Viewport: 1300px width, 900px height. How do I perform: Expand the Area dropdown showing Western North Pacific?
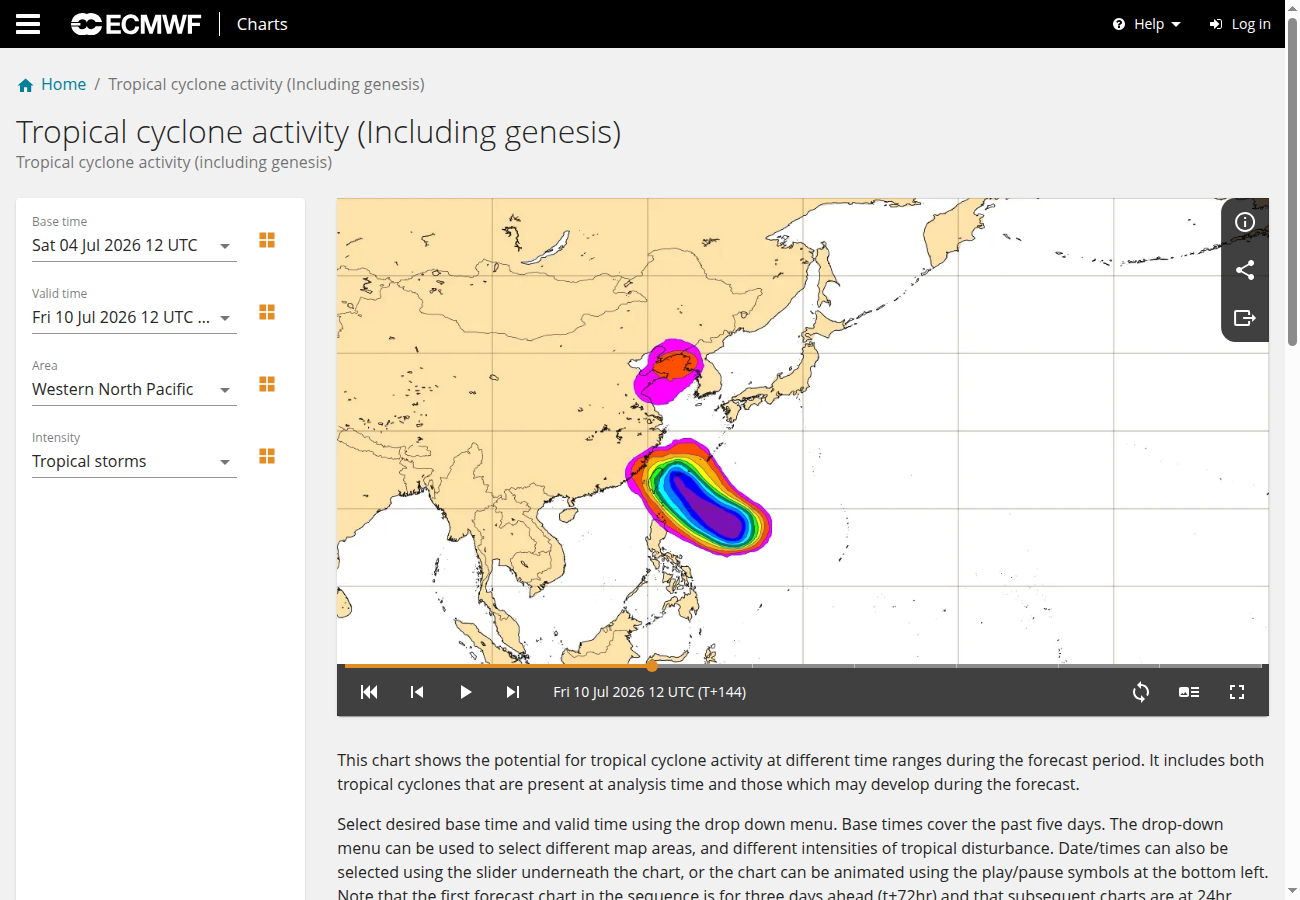point(134,389)
